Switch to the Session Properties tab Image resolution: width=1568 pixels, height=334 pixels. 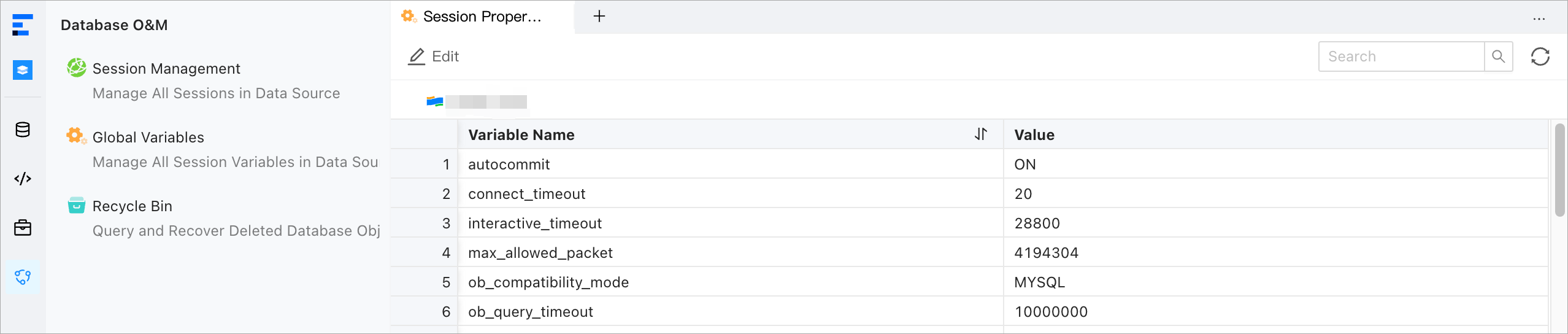tap(481, 17)
